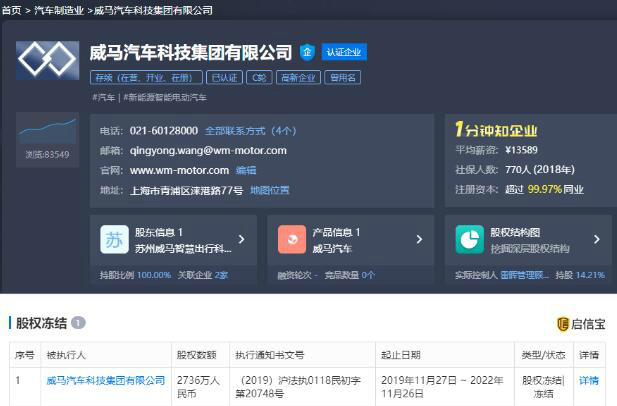Screen dimensions: 617x406
Task: Click the 1分钟知企业 heading
Action: 496,129
